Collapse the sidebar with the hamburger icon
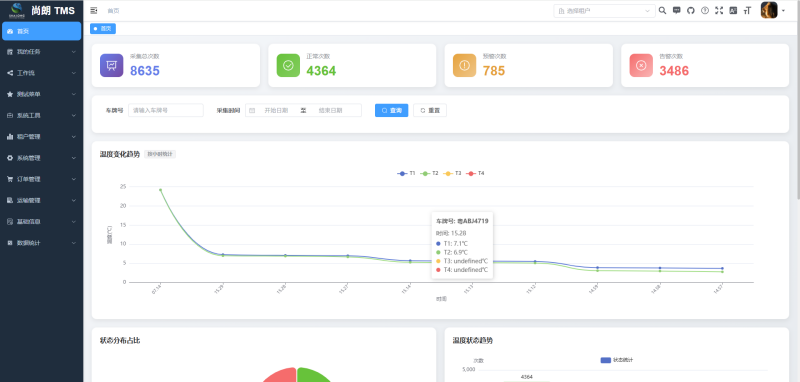800x382 pixels. click(x=94, y=10)
